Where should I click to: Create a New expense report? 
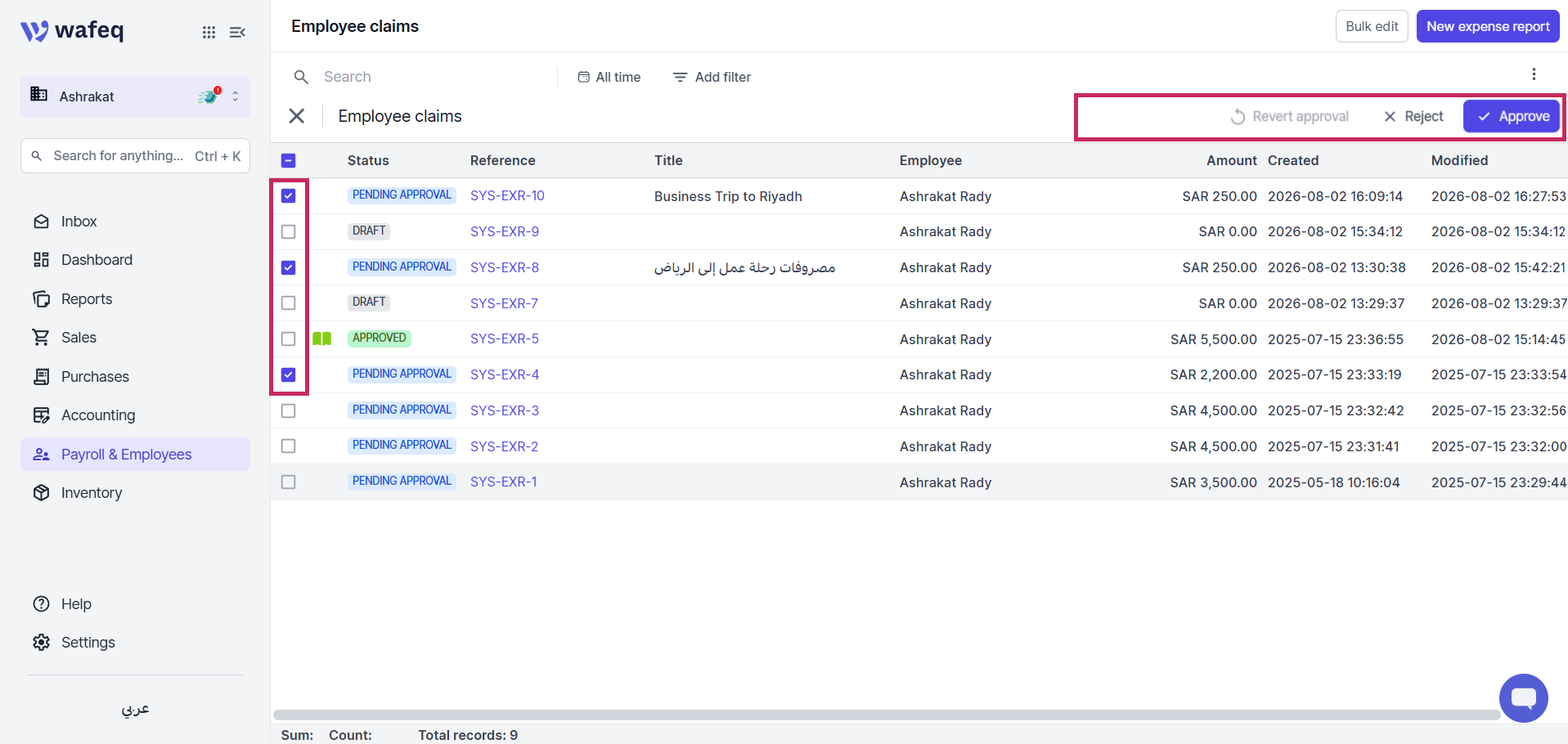pos(1488,26)
